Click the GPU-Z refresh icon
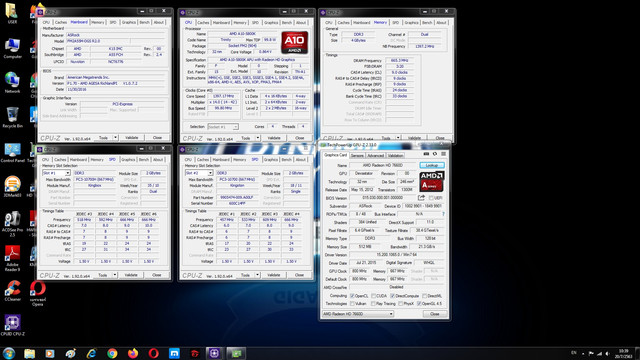The width and height of the screenshot is (640, 360). tap(435, 154)
